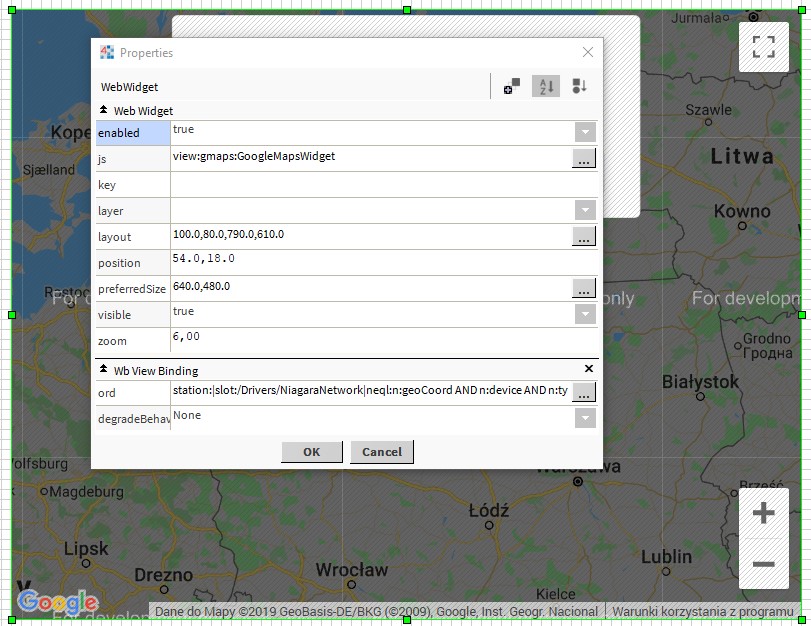Image resolution: width=811 pixels, height=626 pixels.
Task: Zoom out the map with minus button
Action: [763, 564]
